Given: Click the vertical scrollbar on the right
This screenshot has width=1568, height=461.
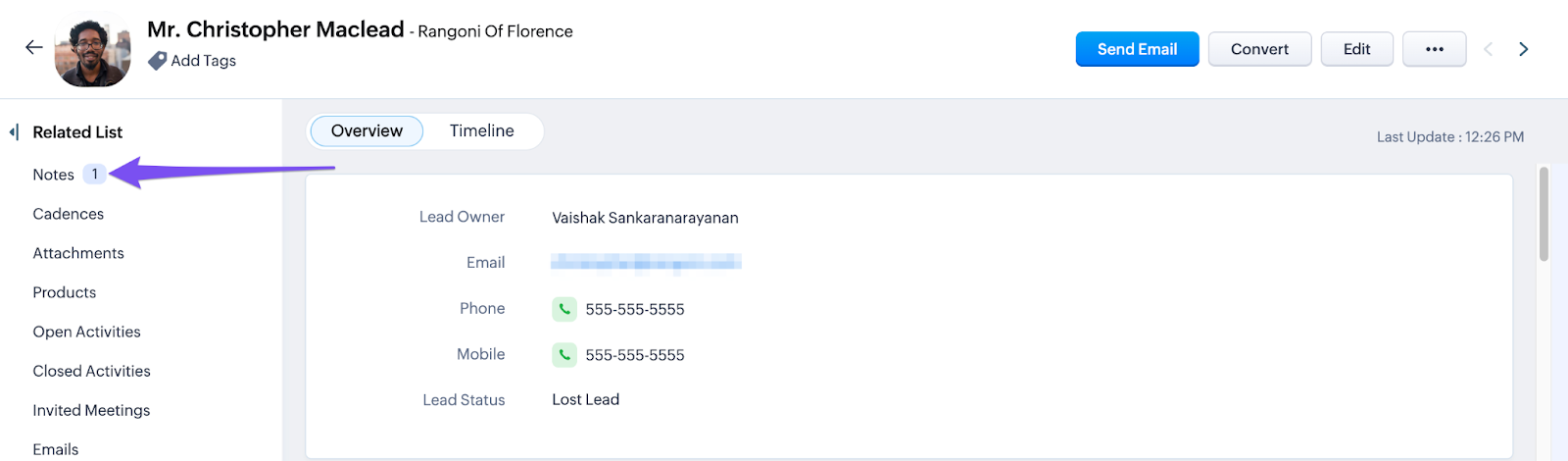Looking at the screenshot, I should point(1543,216).
